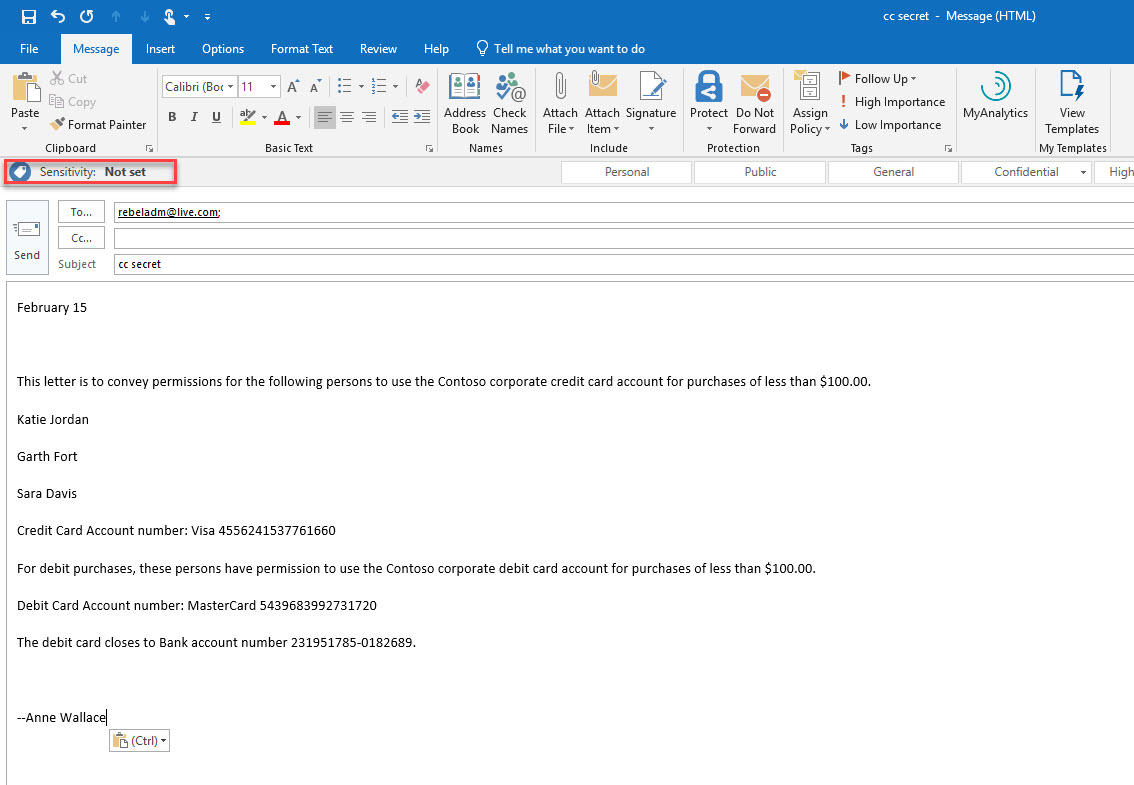Clear all formatting with eraser icon

pyautogui.click(x=422, y=87)
